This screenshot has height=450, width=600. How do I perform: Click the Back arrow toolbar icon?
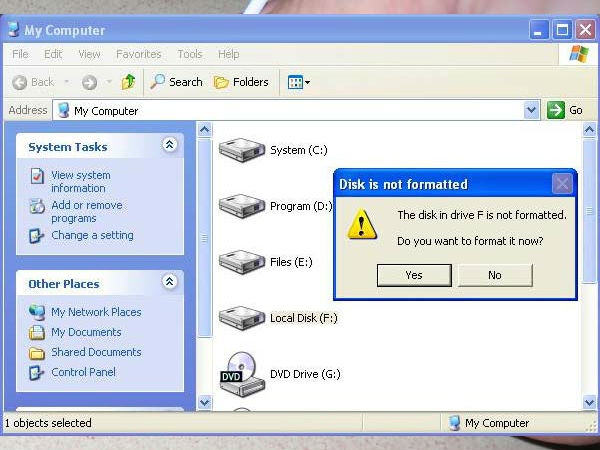19,82
